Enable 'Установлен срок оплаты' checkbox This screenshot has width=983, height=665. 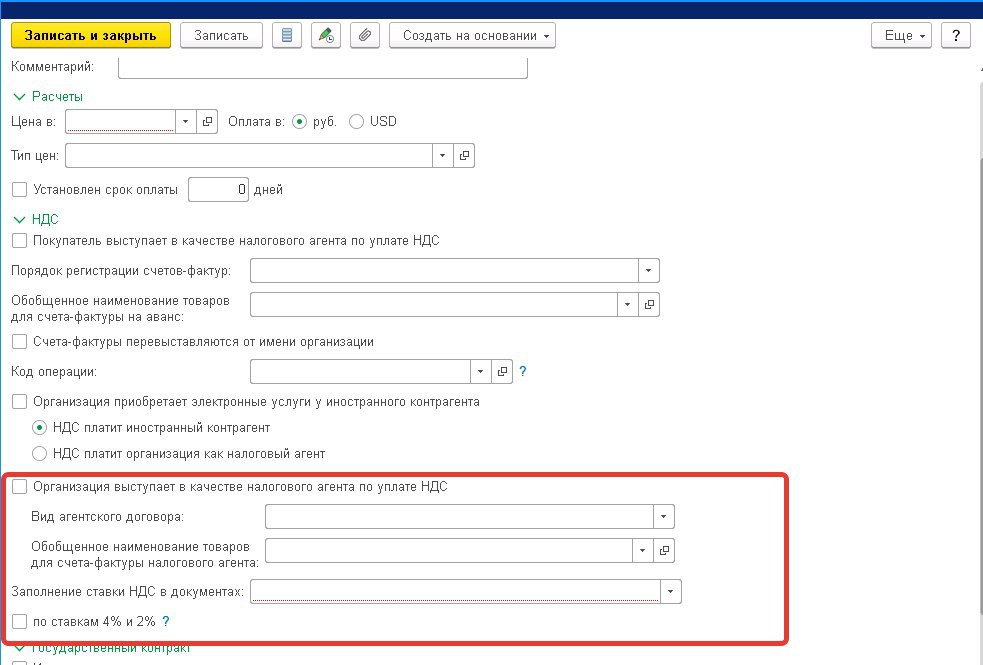[x=19, y=189]
